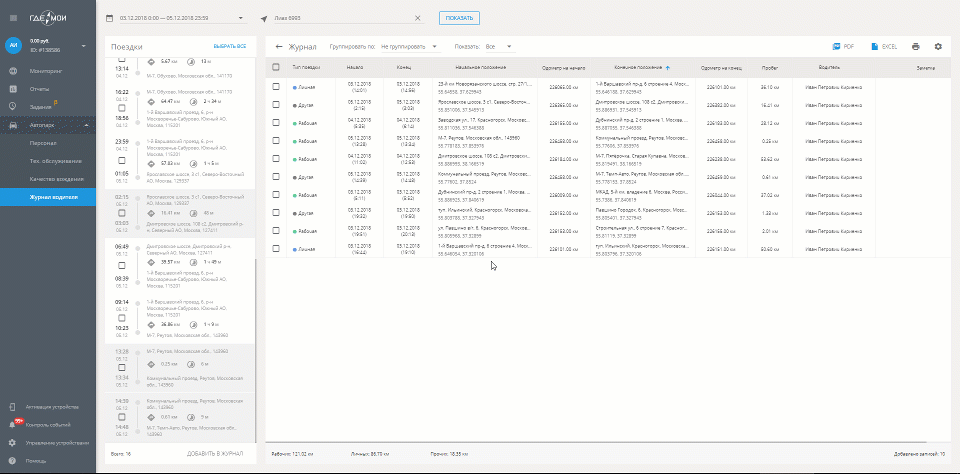Click the Тип поездки column header

pos(306,67)
